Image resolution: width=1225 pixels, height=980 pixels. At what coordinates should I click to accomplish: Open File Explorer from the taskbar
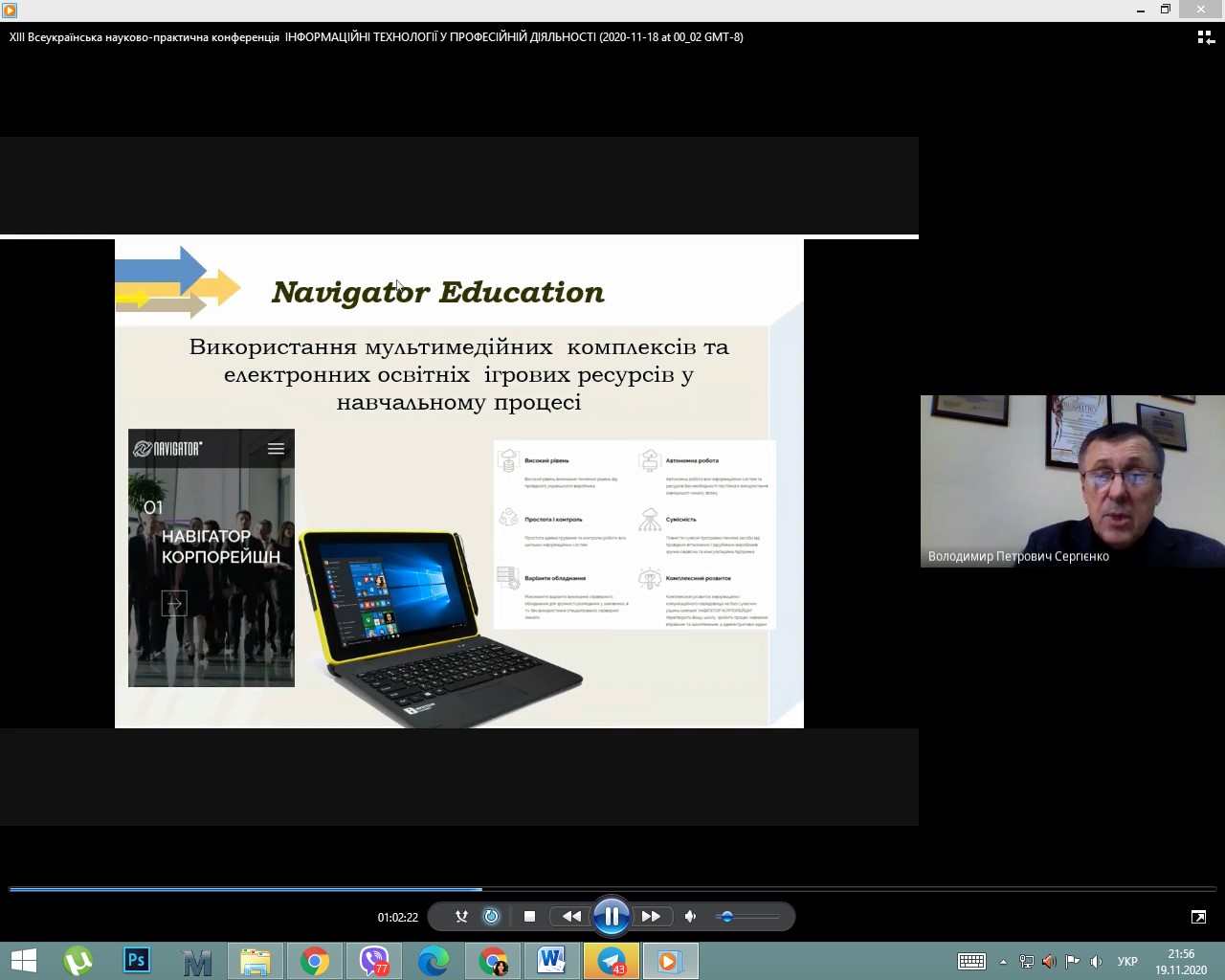[256, 961]
